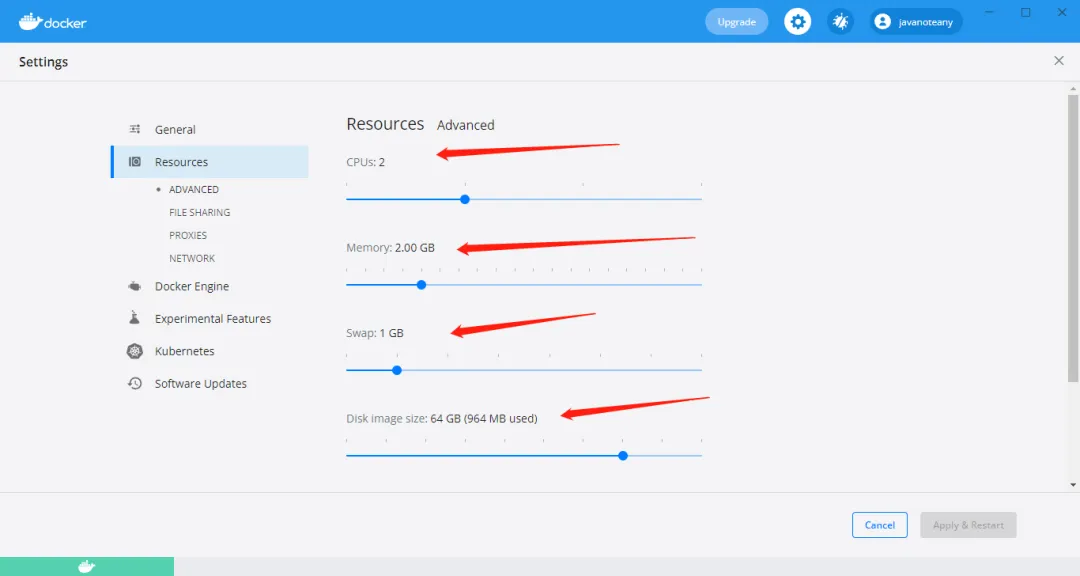Maximize the Docker window
The height and width of the screenshot is (576, 1080).
coord(1026,12)
